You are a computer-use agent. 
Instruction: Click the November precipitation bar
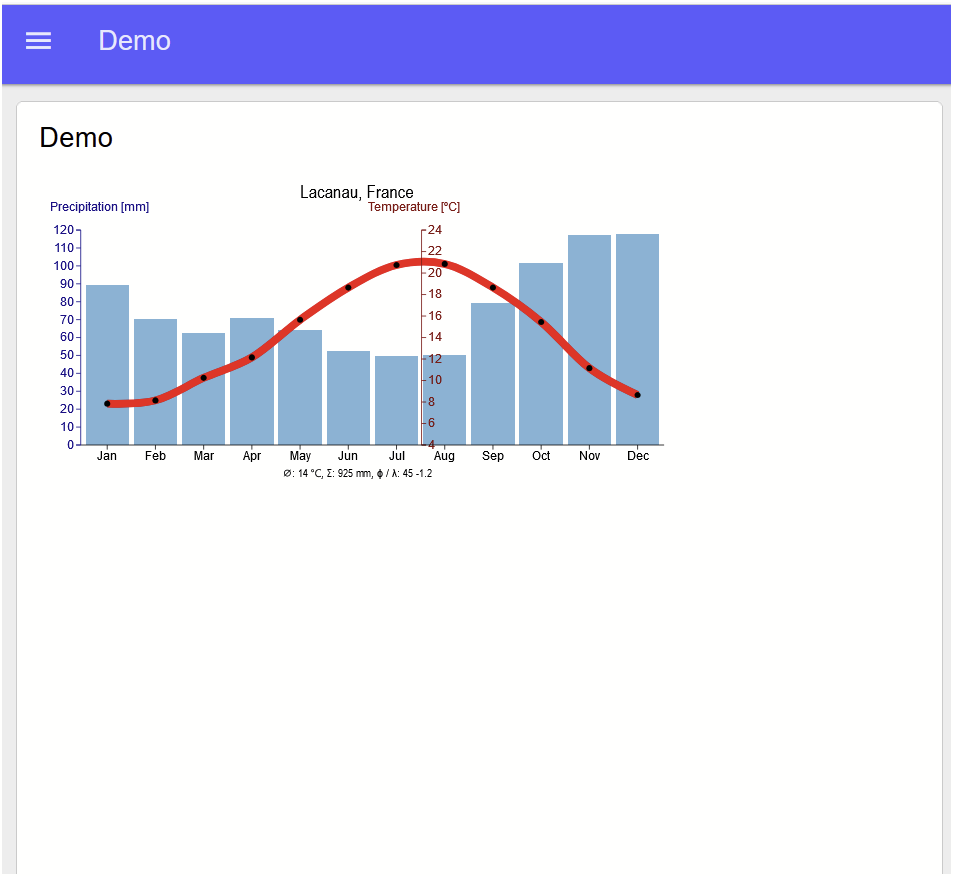590,340
